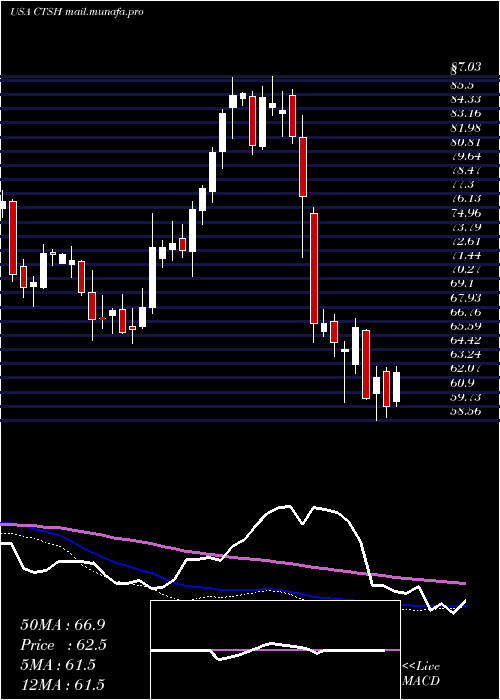Click the 84.33 price axis label
The image size is (500, 700).
[465, 100]
